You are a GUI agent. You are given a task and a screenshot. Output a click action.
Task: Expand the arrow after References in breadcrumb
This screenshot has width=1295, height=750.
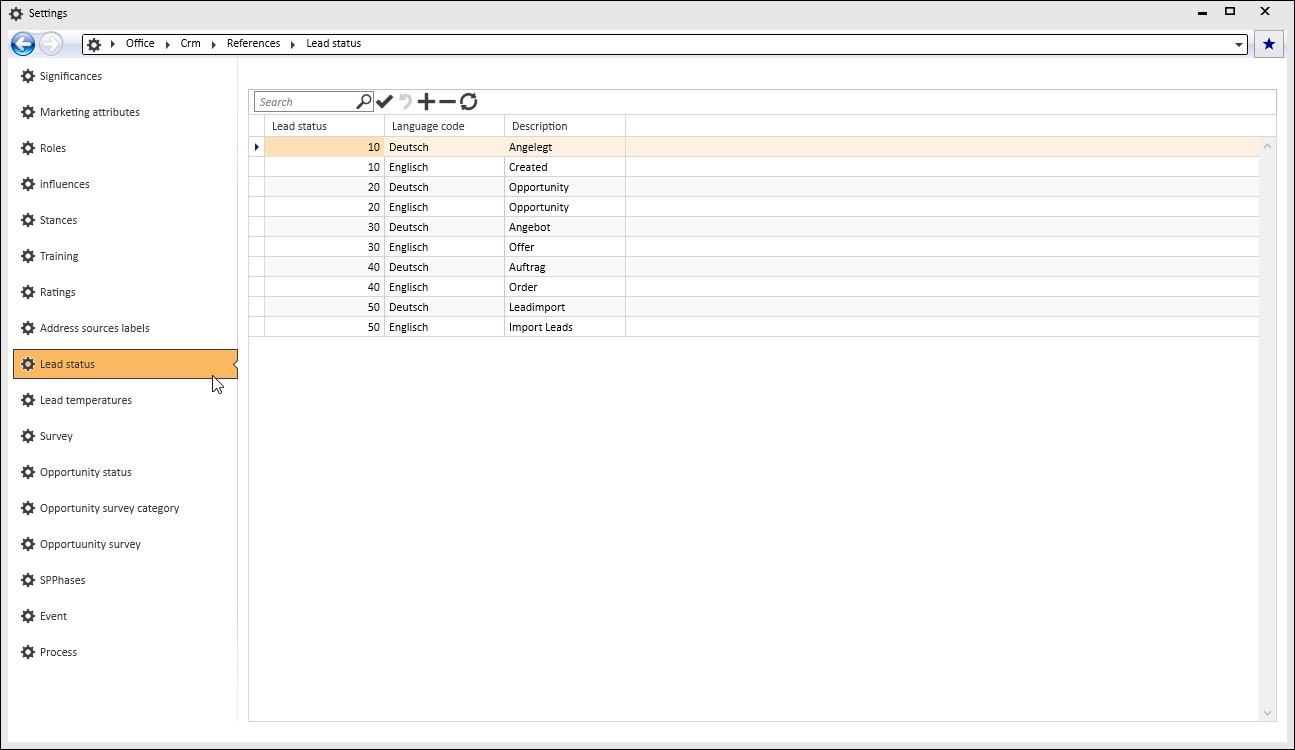coord(293,45)
